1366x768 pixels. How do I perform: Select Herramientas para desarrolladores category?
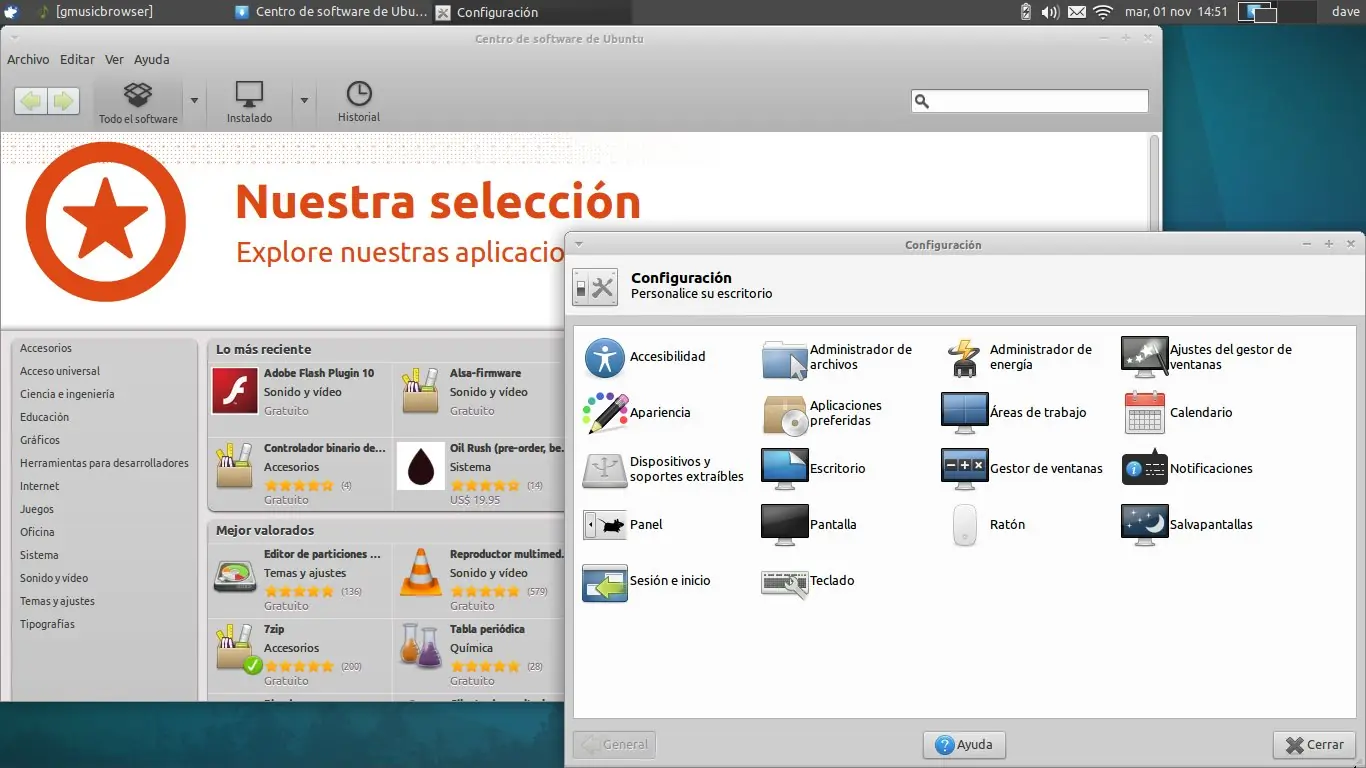(104, 463)
